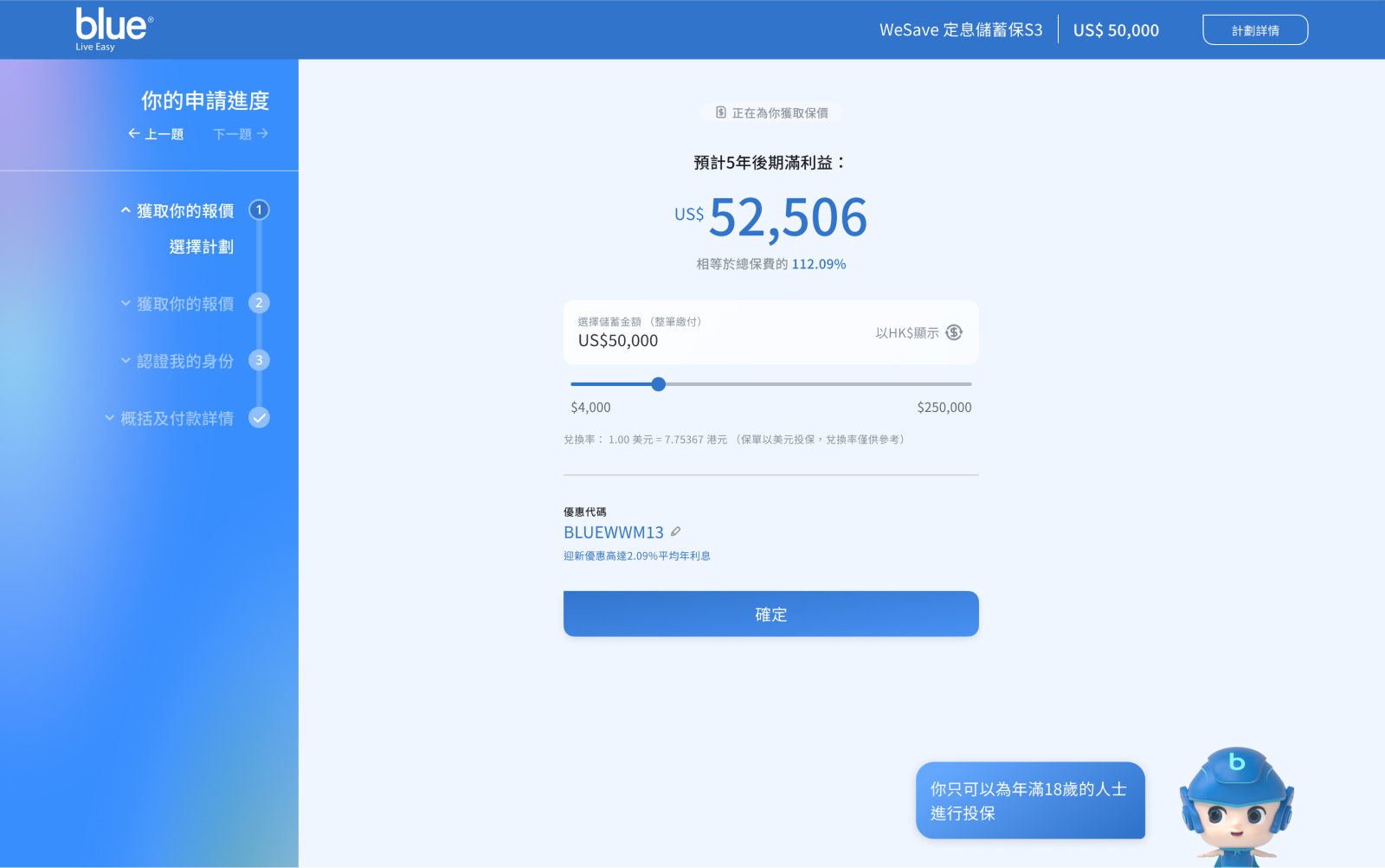
Task: Click the checkmark circle for 概括及付款詳情
Action: point(259,418)
